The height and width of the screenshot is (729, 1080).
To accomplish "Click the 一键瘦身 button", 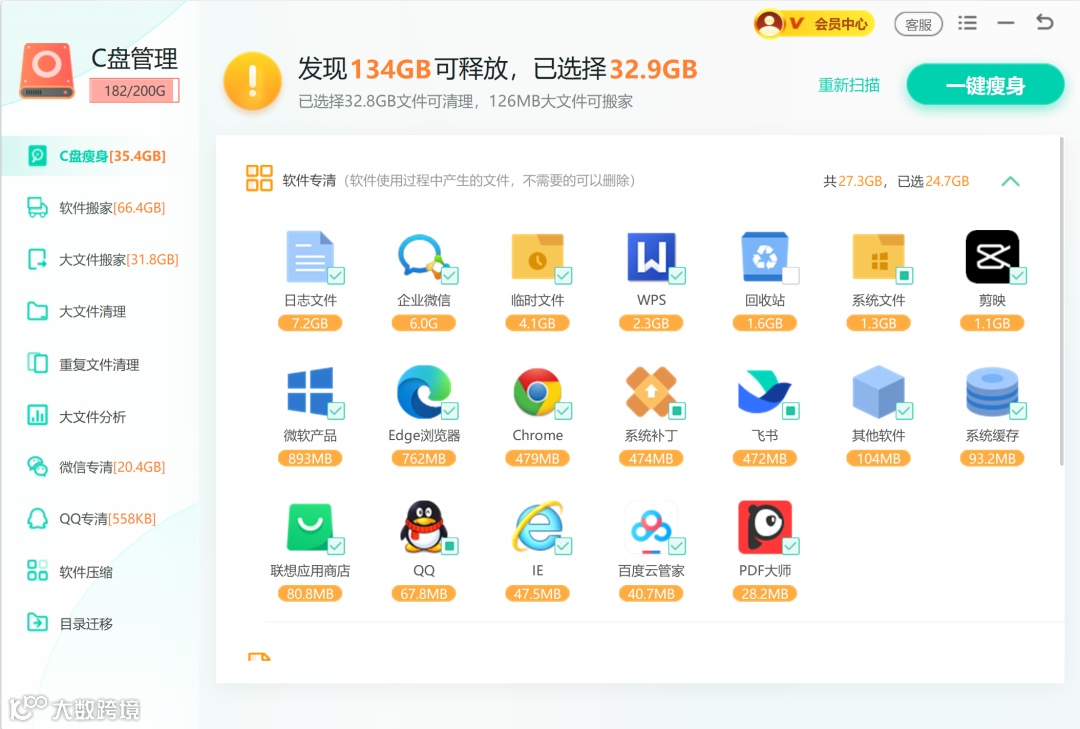I will pos(985,85).
